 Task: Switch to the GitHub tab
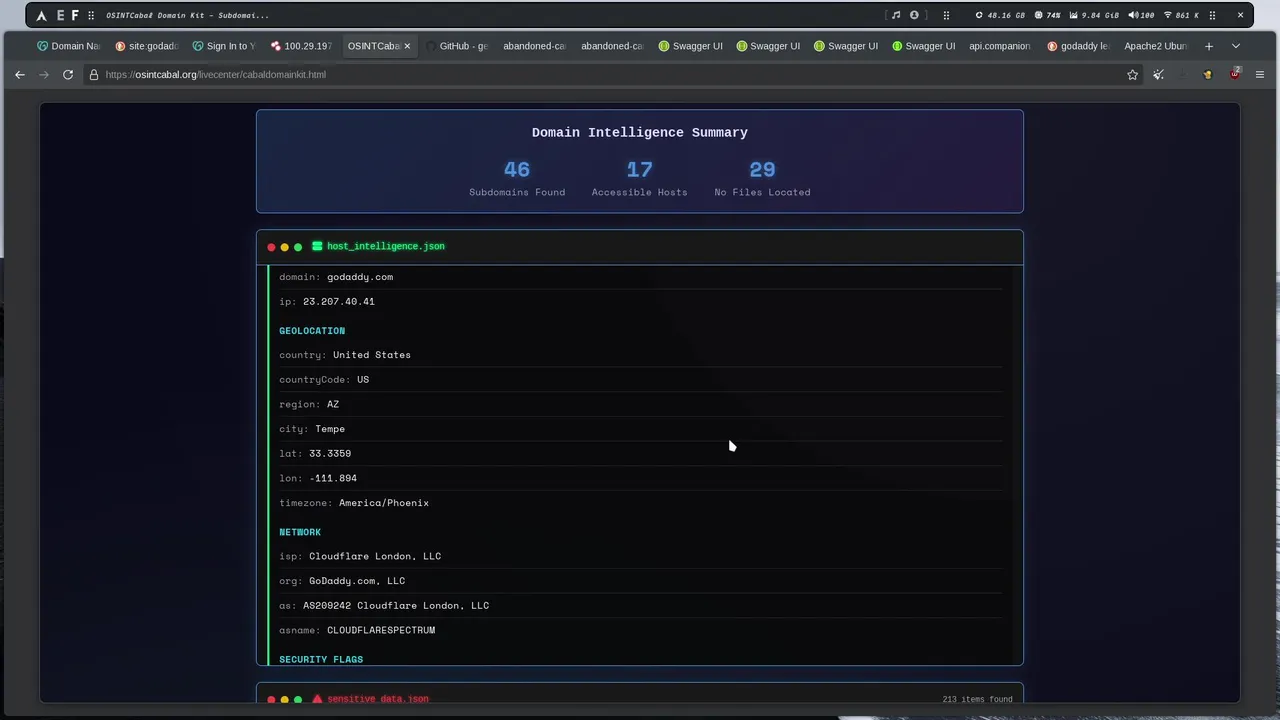pos(457,46)
